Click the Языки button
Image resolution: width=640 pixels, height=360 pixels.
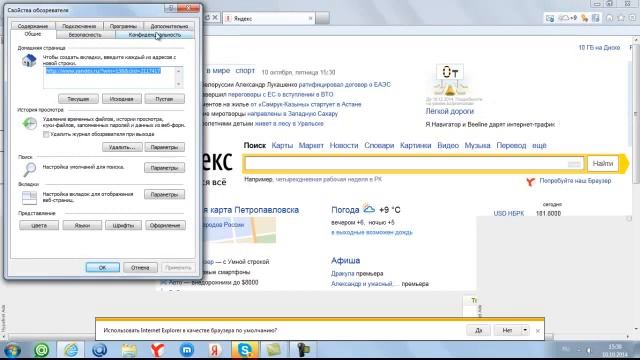pyautogui.click(x=82, y=225)
